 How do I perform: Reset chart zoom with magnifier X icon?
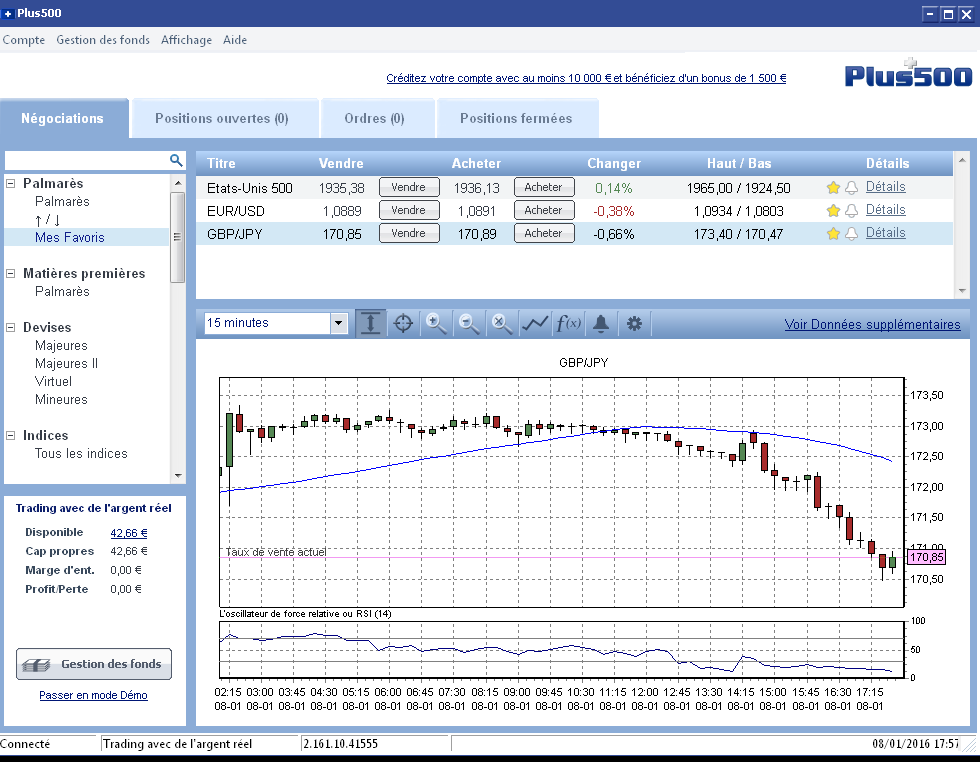pos(501,323)
